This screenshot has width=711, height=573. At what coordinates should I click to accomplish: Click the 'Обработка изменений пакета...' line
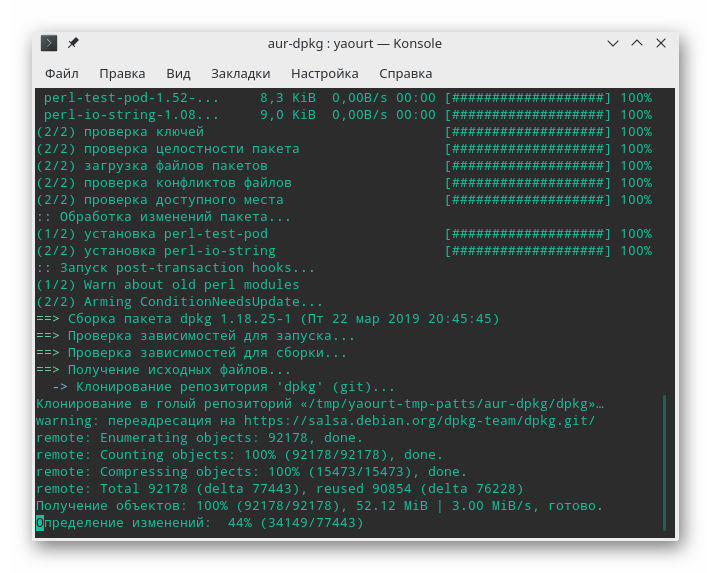[163, 217]
